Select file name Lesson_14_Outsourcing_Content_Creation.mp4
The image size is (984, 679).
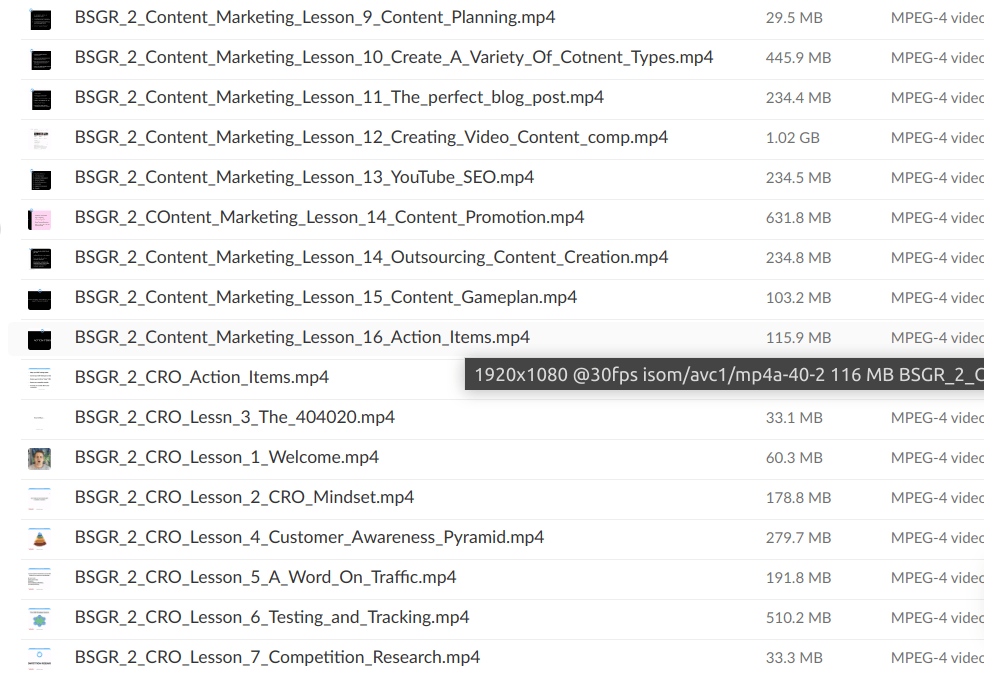(x=371, y=257)
